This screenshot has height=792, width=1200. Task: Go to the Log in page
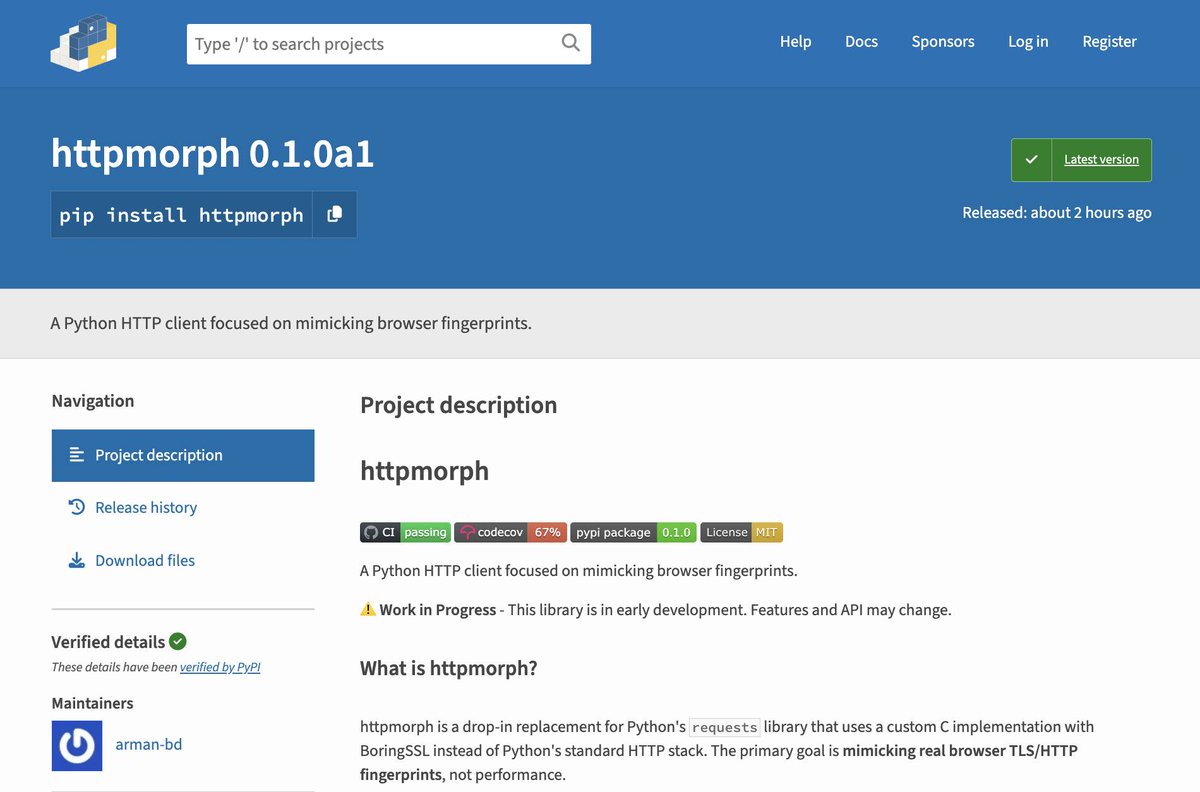pyautogui.click(x=1028, y=42)
